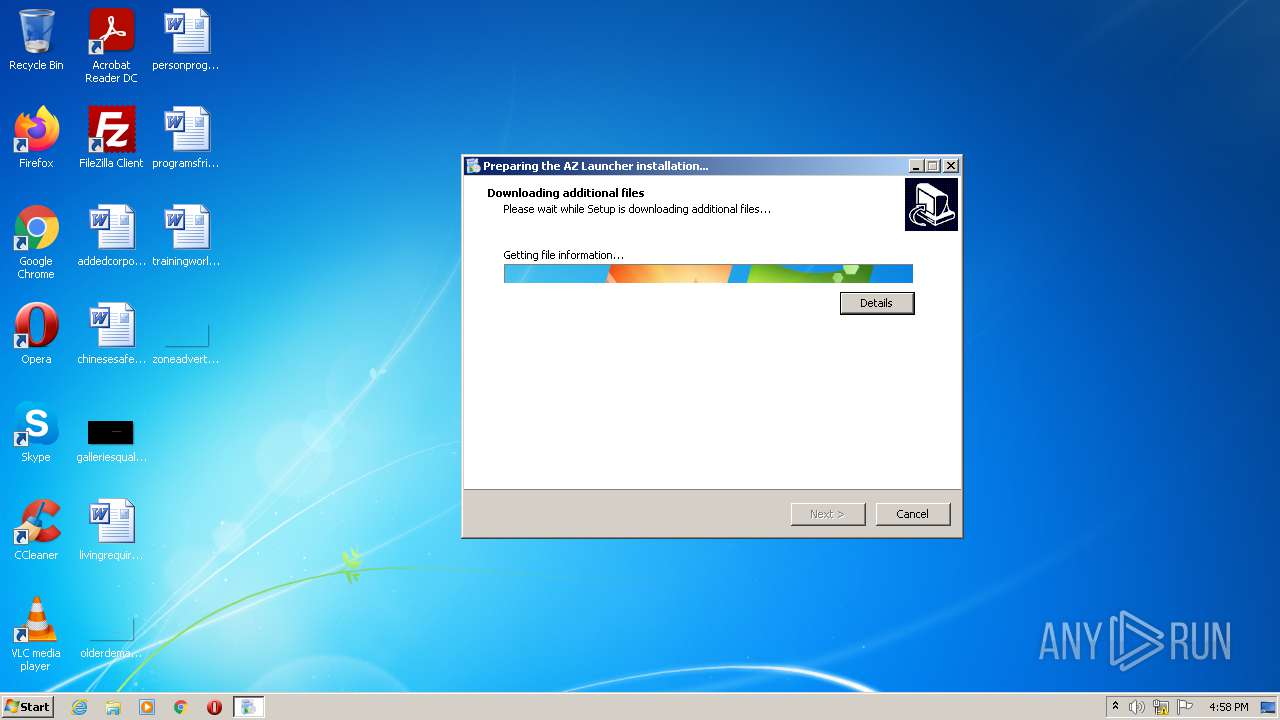Open VLC media player shortcut

(x=36, y=634)
